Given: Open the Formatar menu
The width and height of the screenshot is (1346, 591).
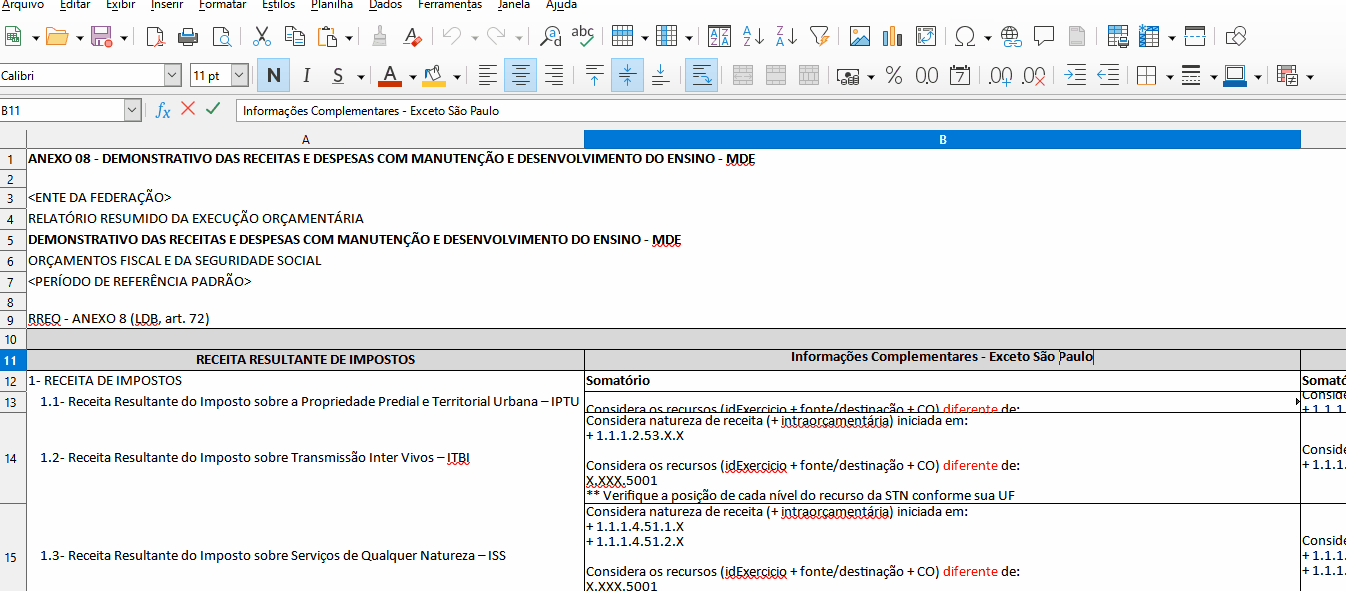Looking at the screenshot, I should point(222,5).
